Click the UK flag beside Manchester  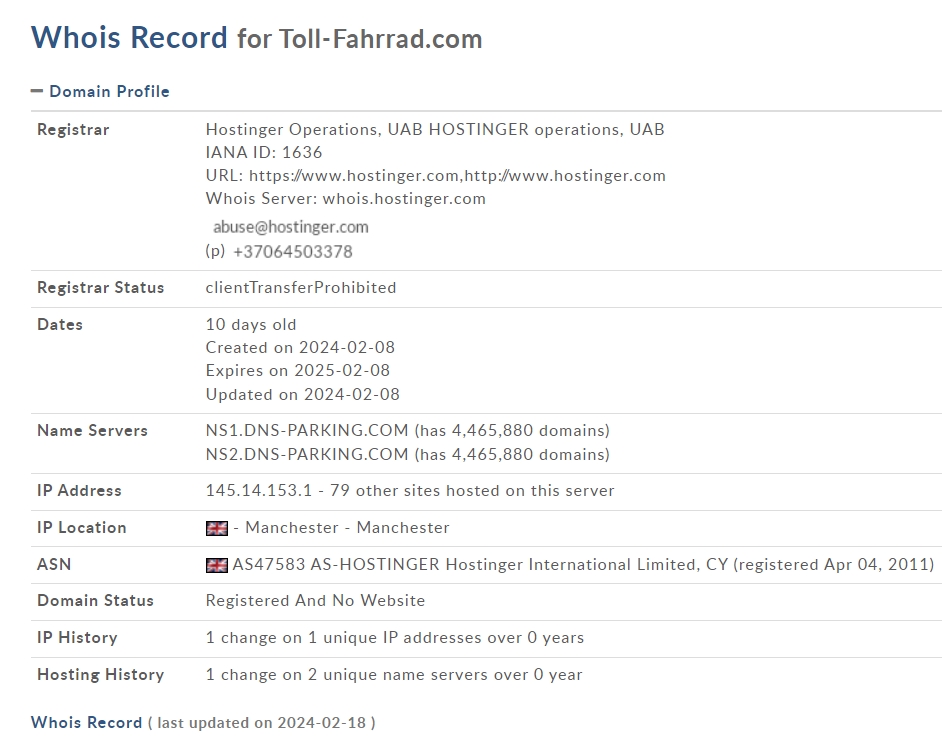tap(216, 528)
